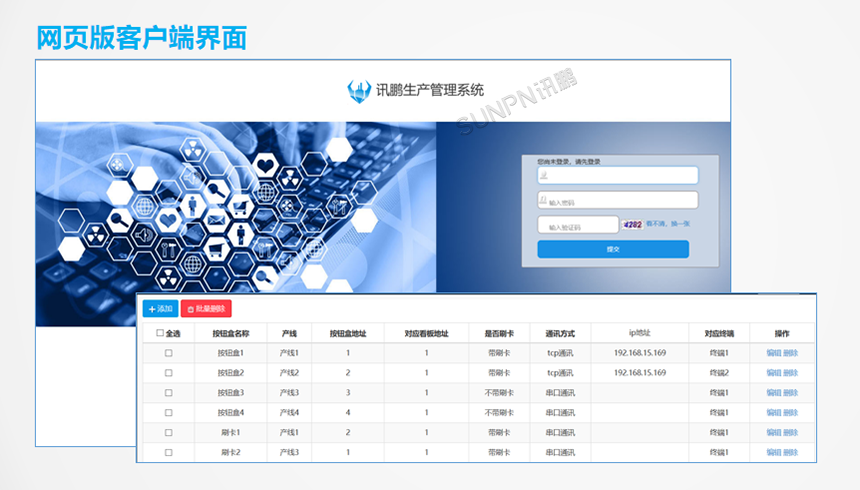Click 删除 in the 按钮盒3 row
Viewport: 860px width, 490px height.
click(x=790, y=392)
